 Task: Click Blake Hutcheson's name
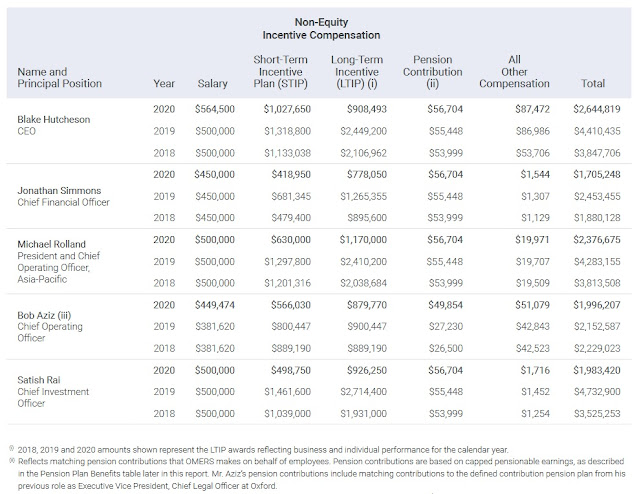[53, 119]
